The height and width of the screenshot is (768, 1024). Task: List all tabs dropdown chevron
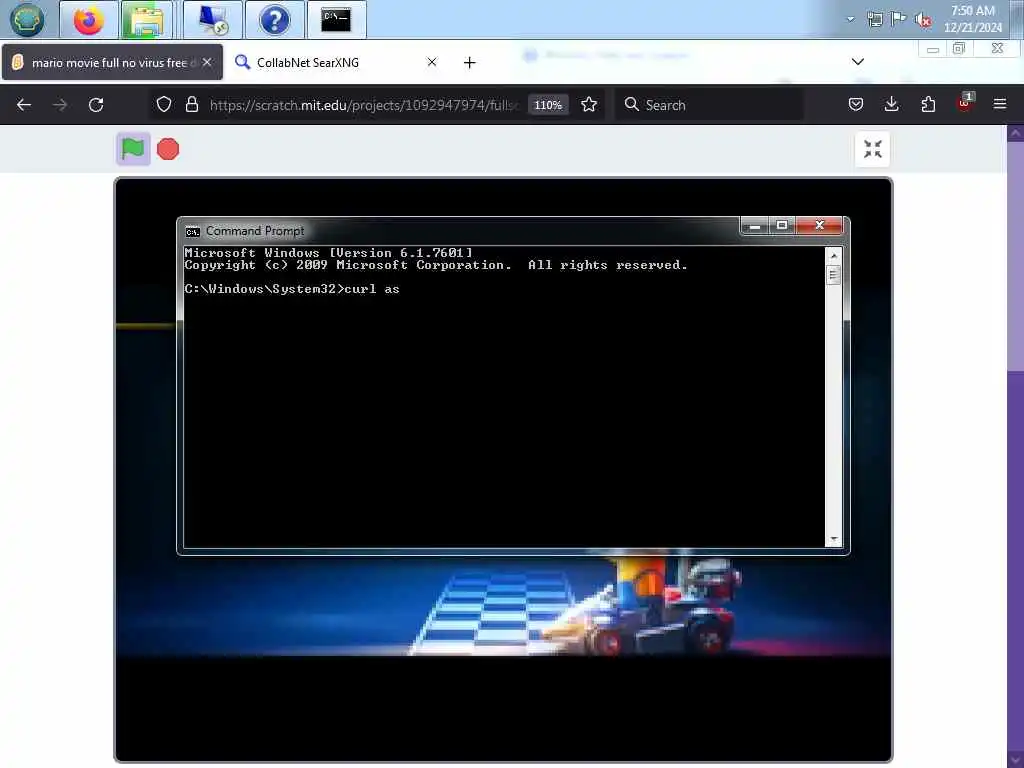click(x=858, y=61)
